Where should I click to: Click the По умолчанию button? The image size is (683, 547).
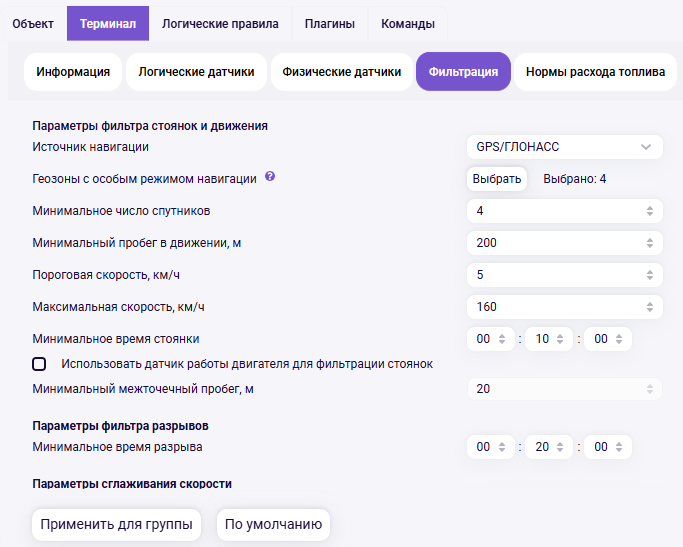click(273, 524)
